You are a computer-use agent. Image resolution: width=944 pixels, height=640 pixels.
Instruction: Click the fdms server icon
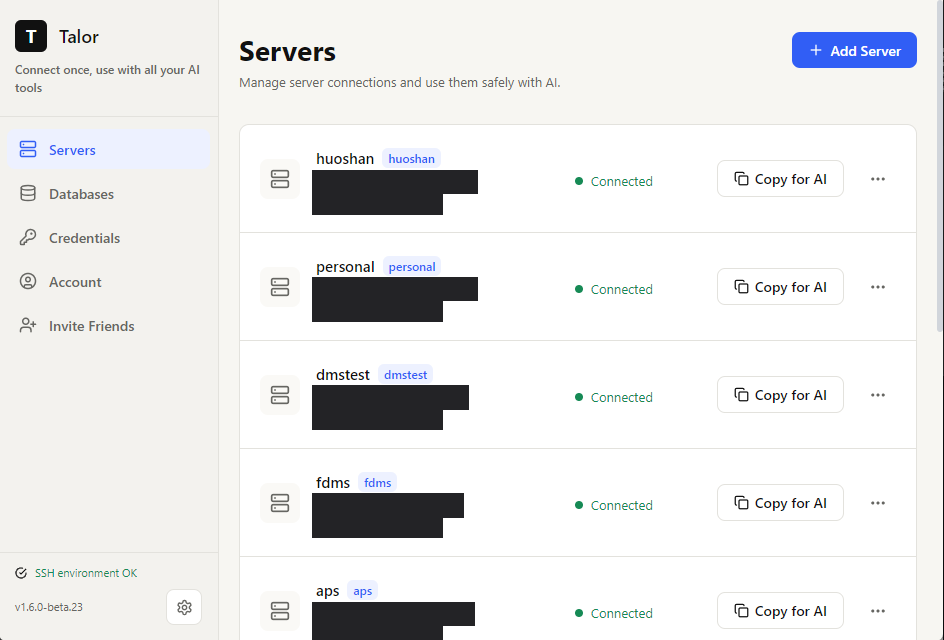(x=280, y=503)
